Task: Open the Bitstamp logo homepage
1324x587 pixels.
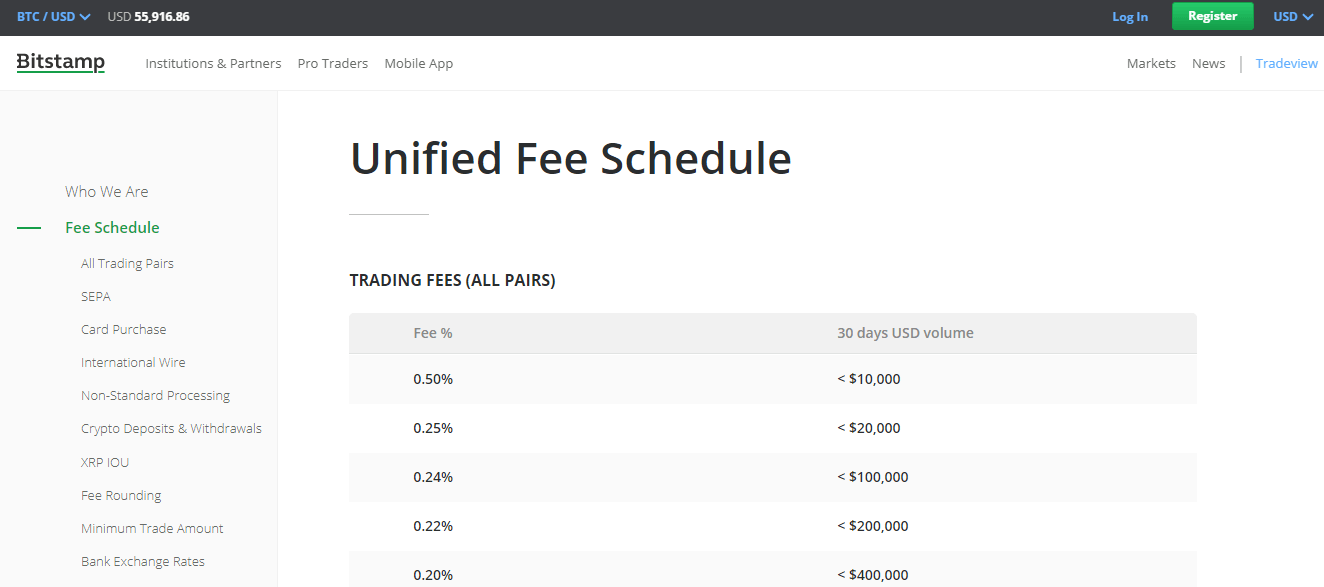Action: coord(61,63)
